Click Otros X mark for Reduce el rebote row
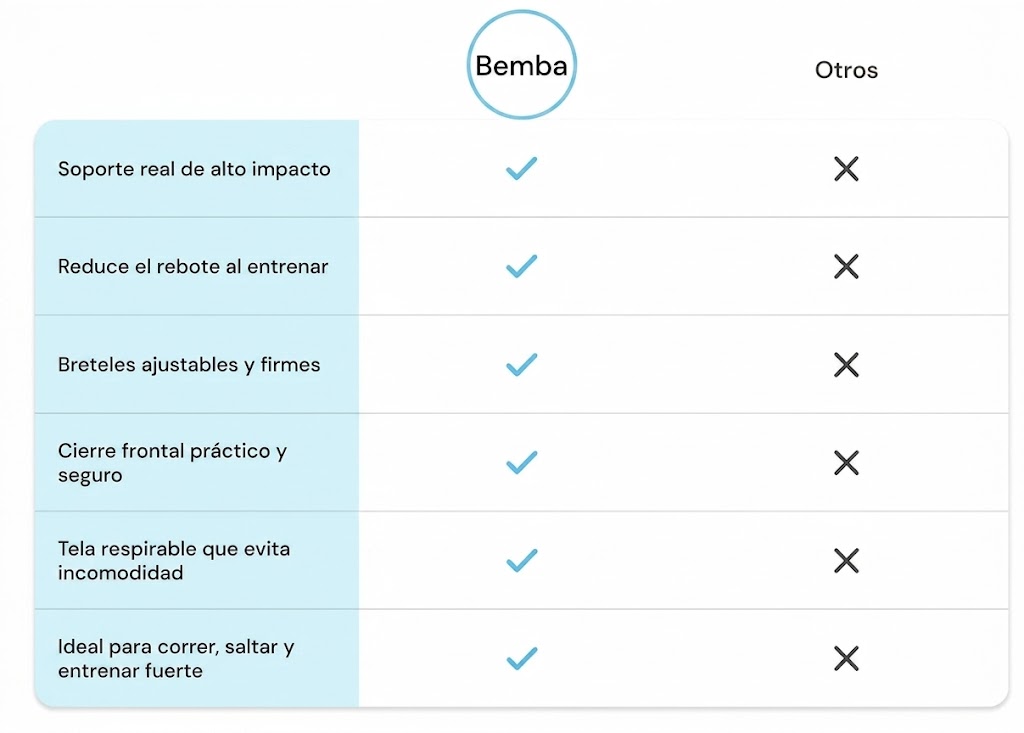Image resolution: width=1024 pixels, height=733 pixels. tap(846, 267)
